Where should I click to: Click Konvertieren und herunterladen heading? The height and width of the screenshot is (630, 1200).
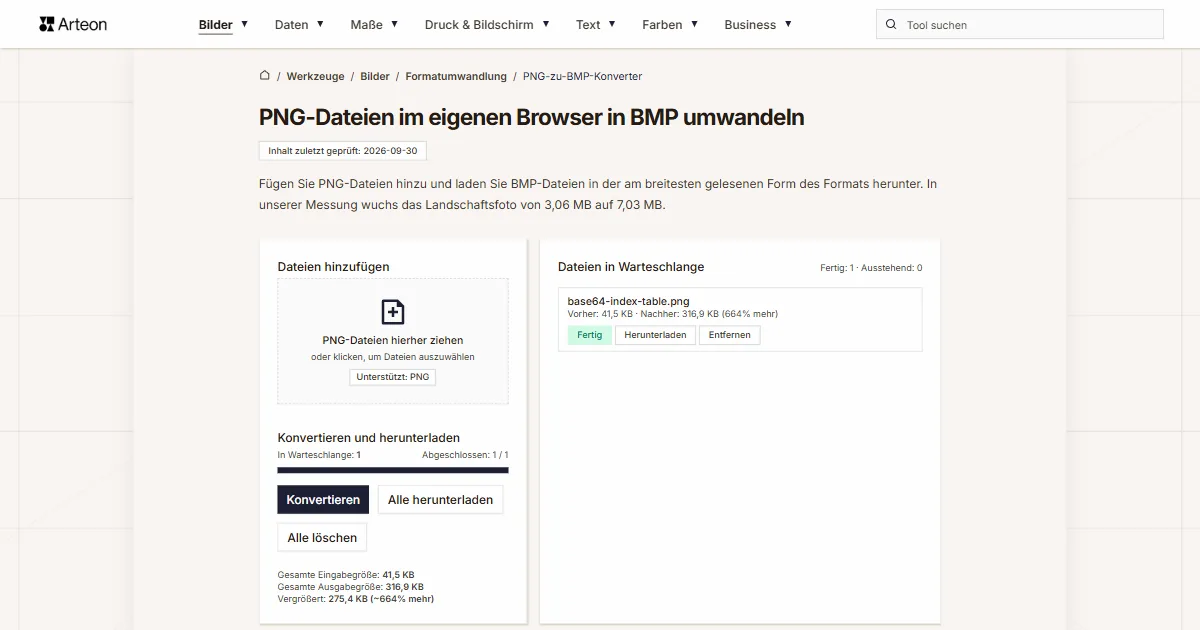point(368,438)
